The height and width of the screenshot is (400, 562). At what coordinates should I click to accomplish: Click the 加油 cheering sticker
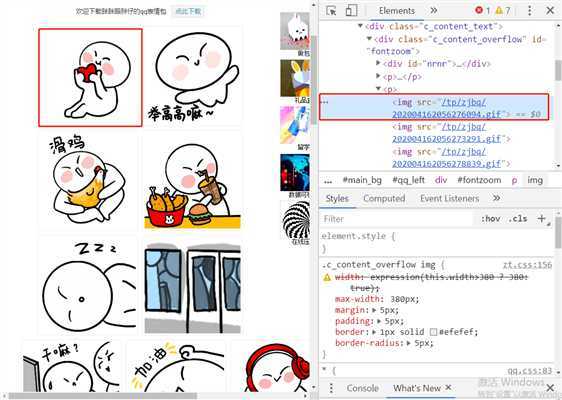tap(176, 366)
